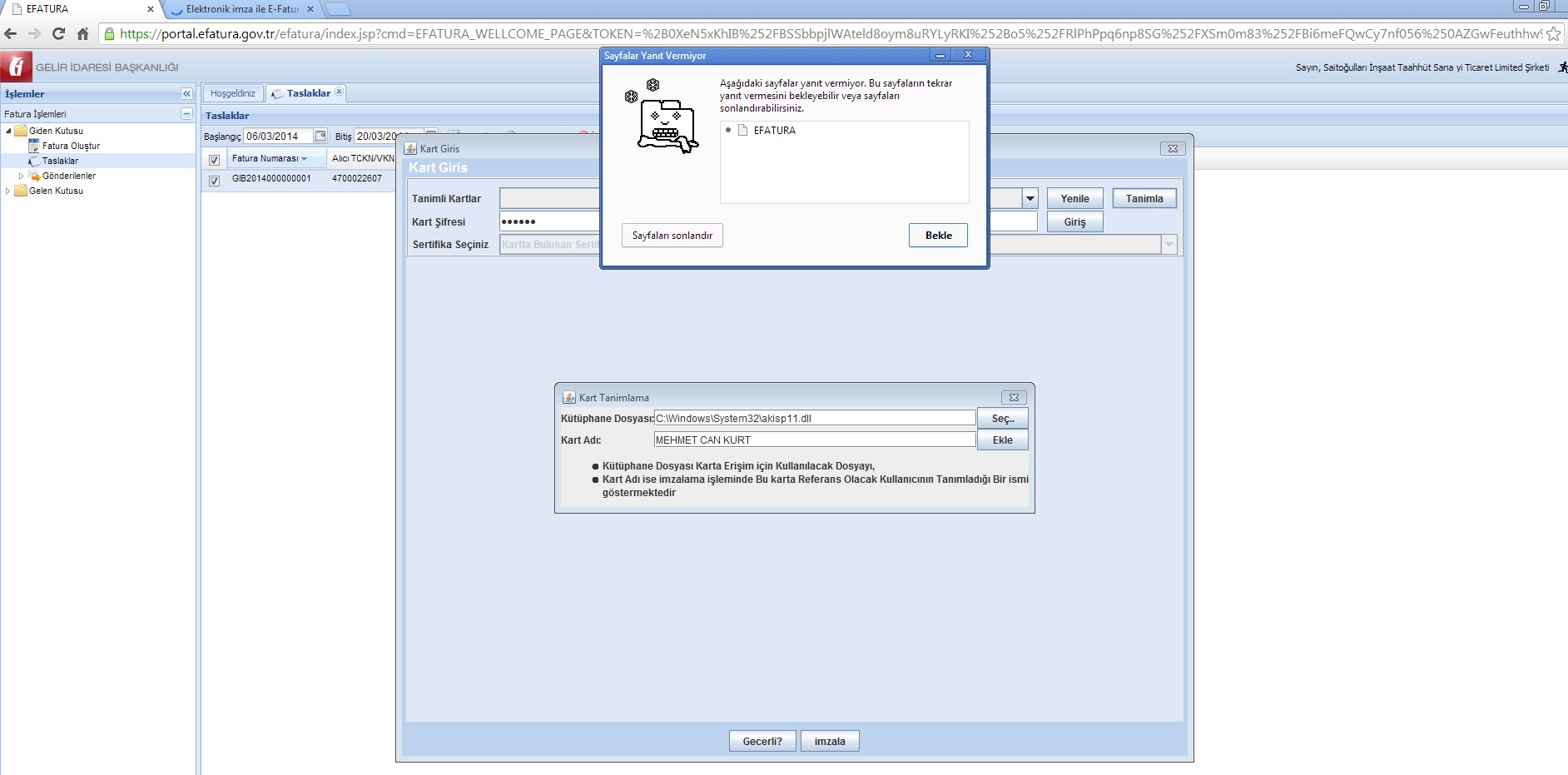
Task: Expand the Gelen Kutusu folder
Action: [x=8, y=191]
